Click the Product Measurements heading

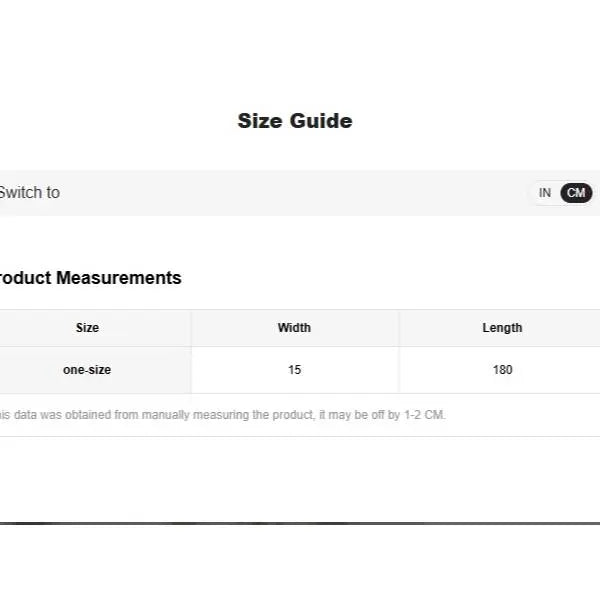[x=90, y=278]
